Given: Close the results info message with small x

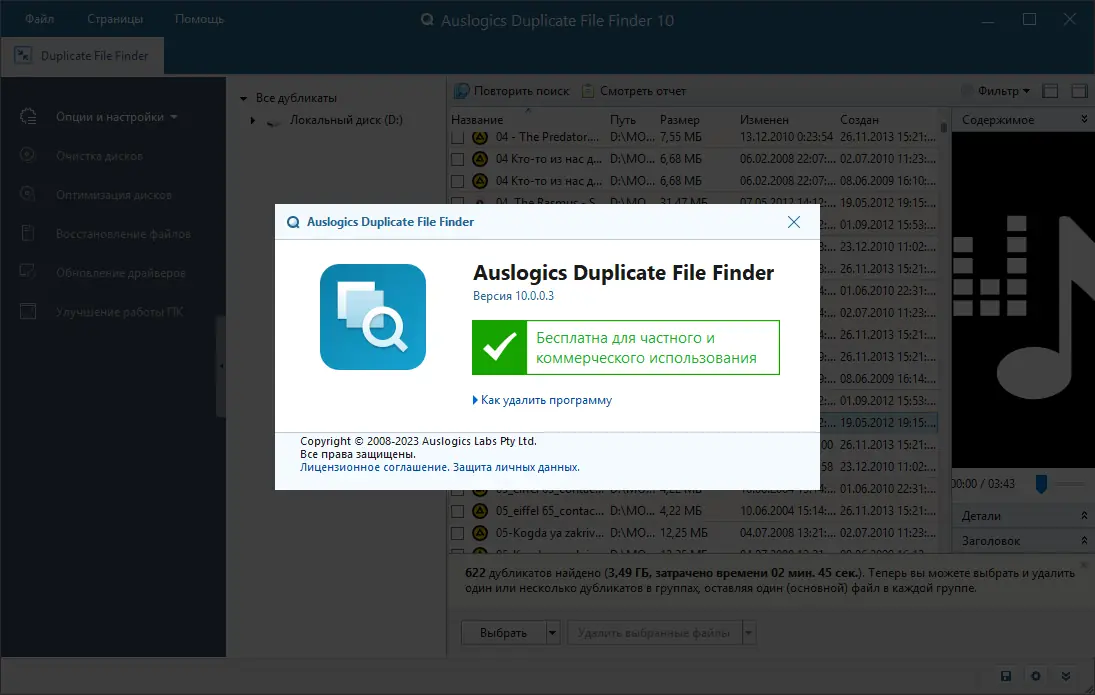Looking at the screenshot, I should tap(1084, 564).
